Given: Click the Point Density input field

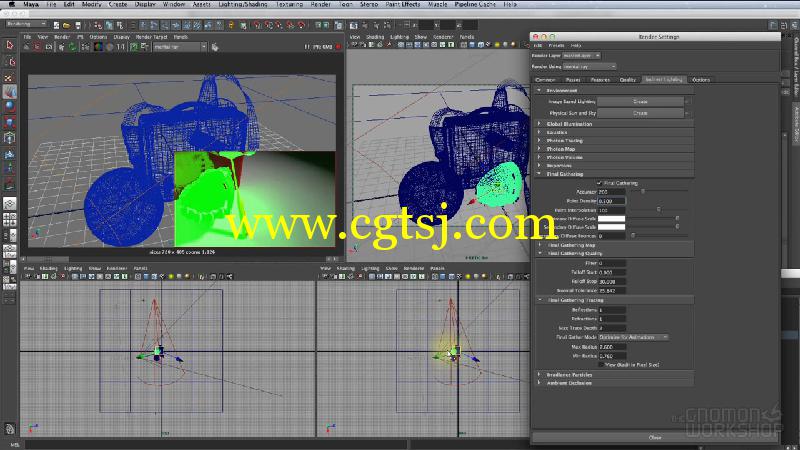Looking at the screenshot, I should coord(611,201).
